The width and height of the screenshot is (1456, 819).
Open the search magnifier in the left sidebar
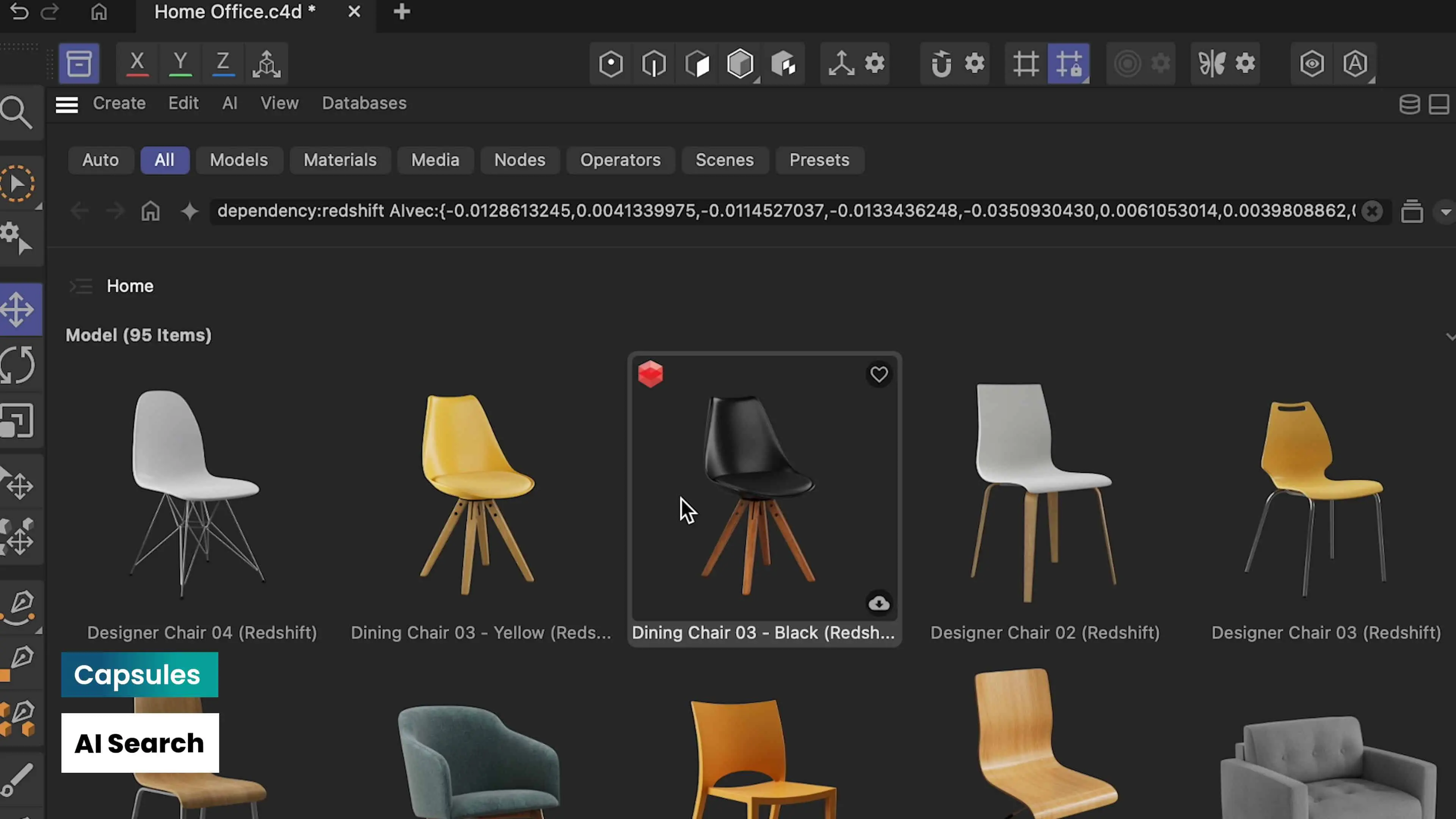[x=17, y=113]
